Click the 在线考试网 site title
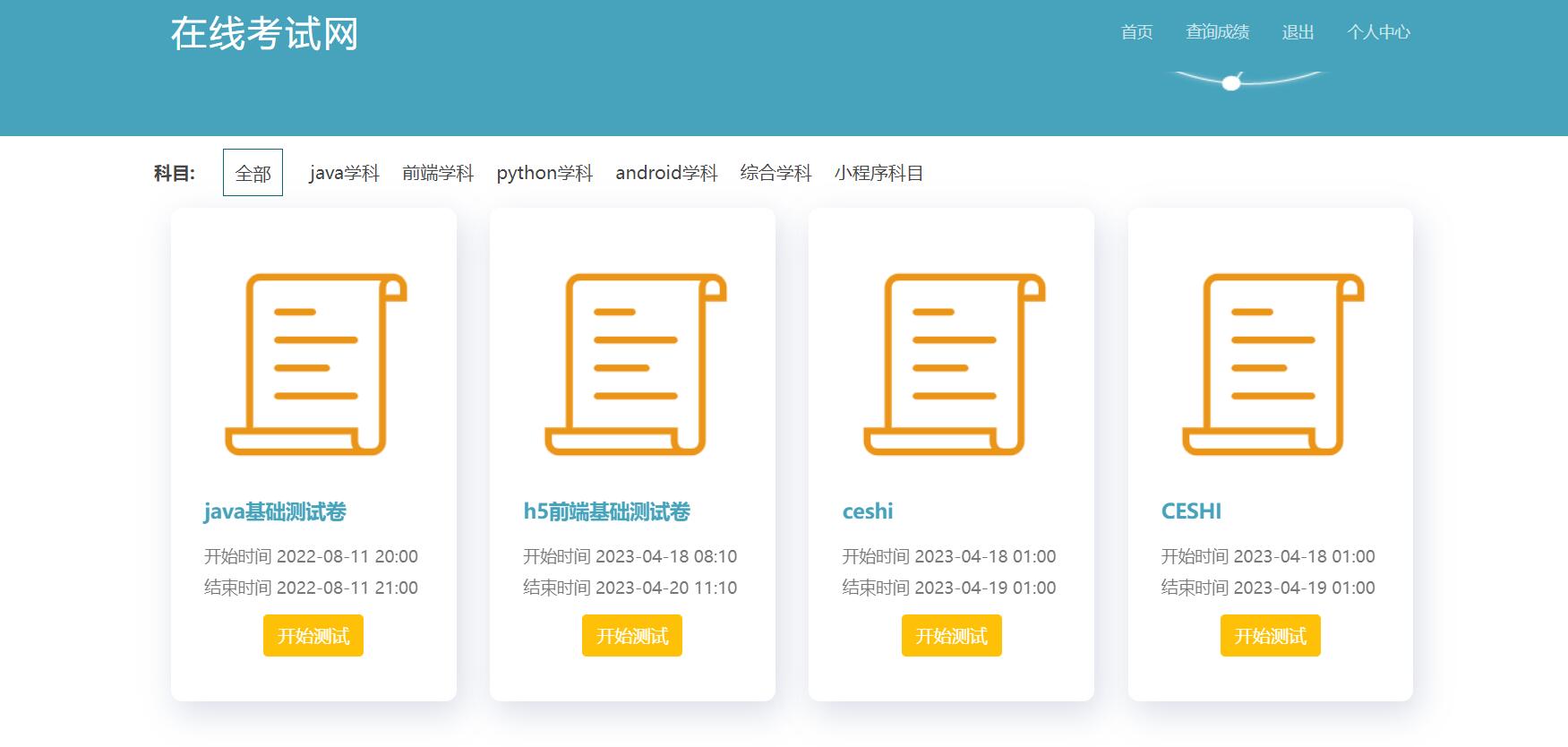This screenshot has height=747, width=1568. [x=265, y=34]
